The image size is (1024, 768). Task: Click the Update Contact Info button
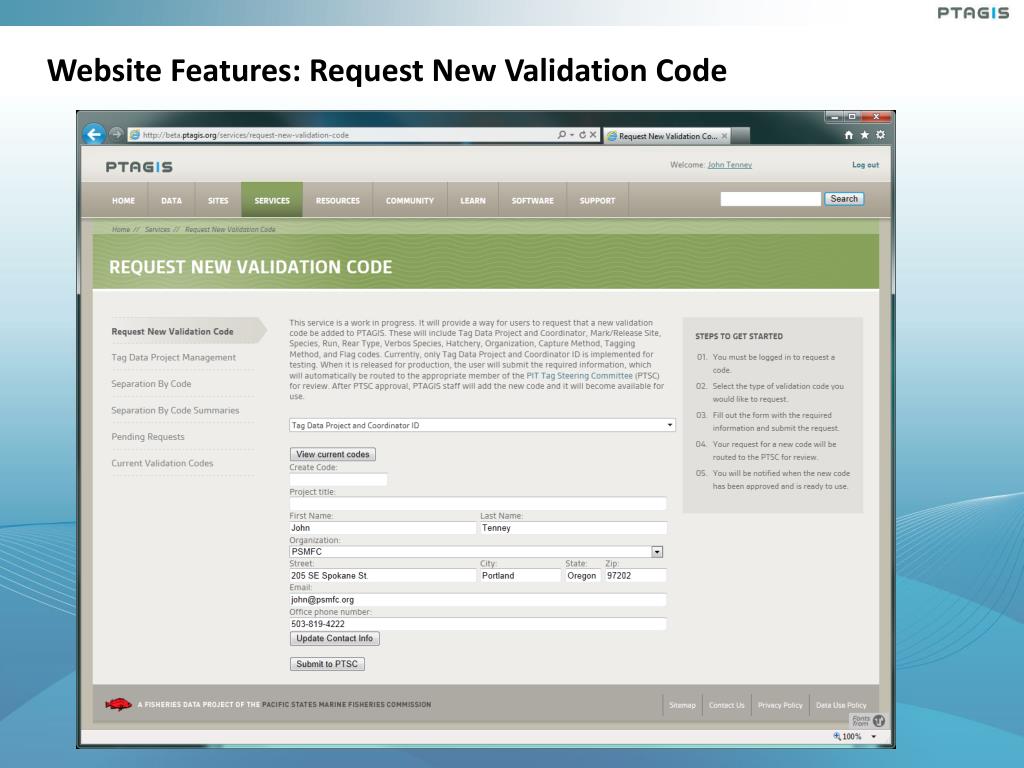[334, 638]
